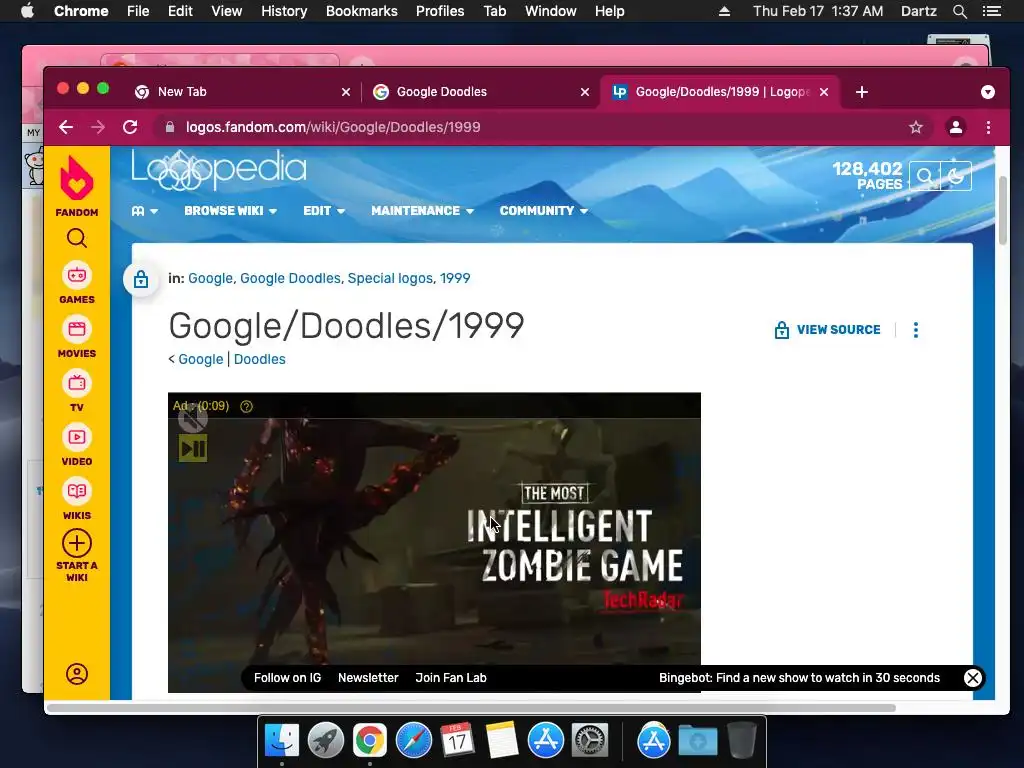The width and height of the screenshot is (1024, 768).
Task: Open System Preferences from the Dock
Action: [590, 741]
